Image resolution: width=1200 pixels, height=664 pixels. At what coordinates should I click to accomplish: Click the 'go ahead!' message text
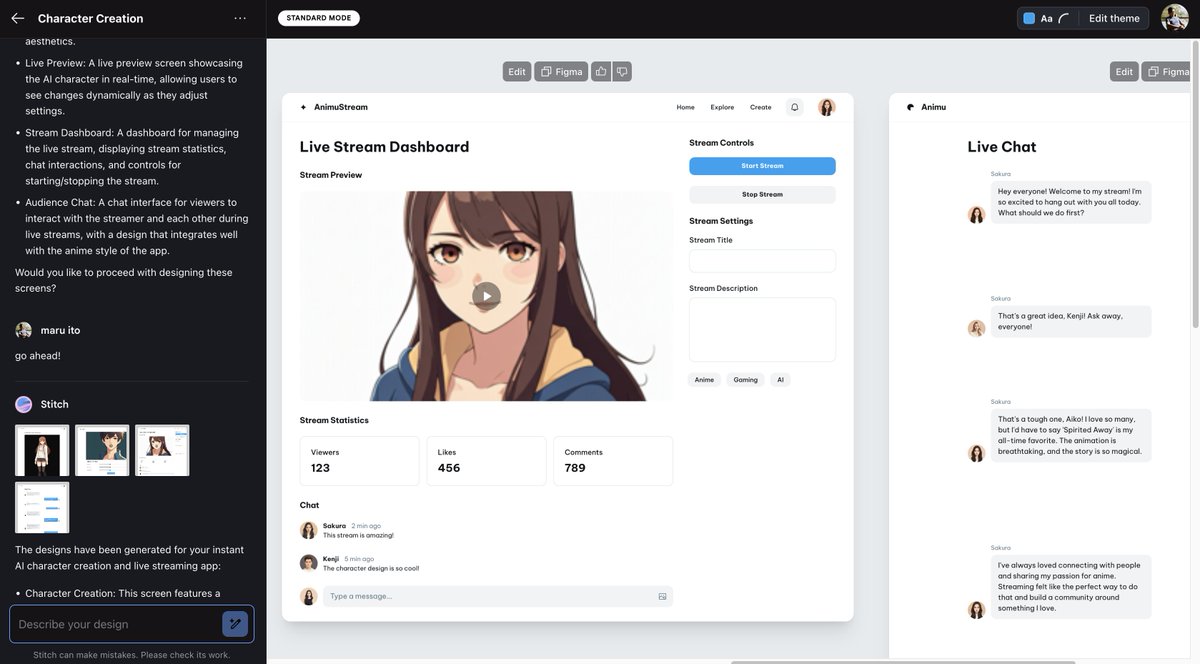tap(38, 355)
